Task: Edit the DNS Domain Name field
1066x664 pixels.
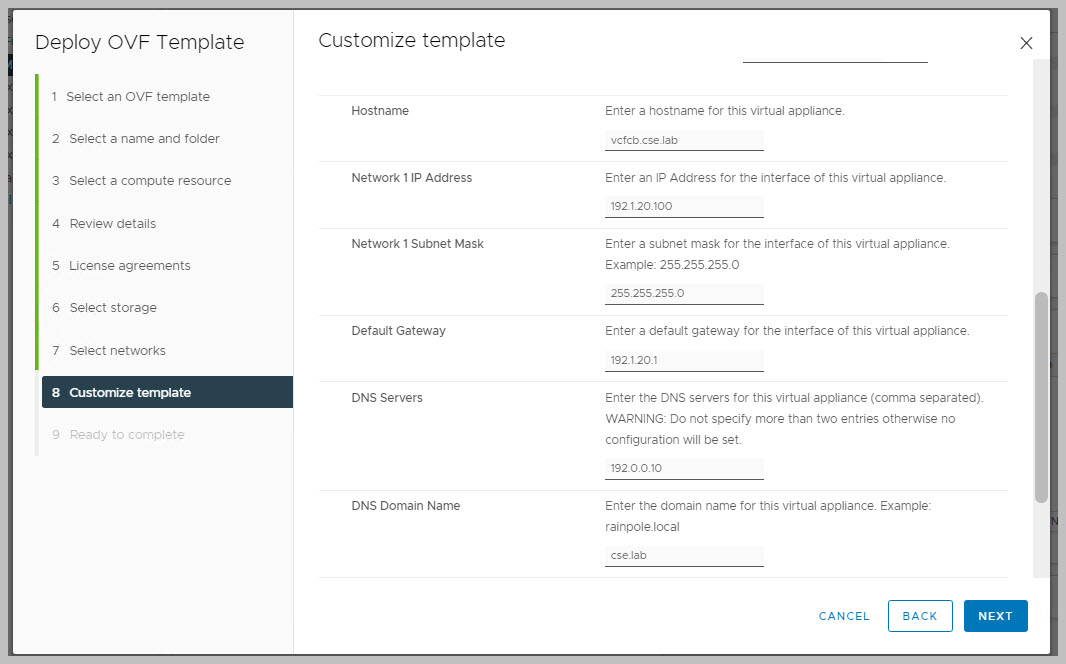Action: coord(684,556)
